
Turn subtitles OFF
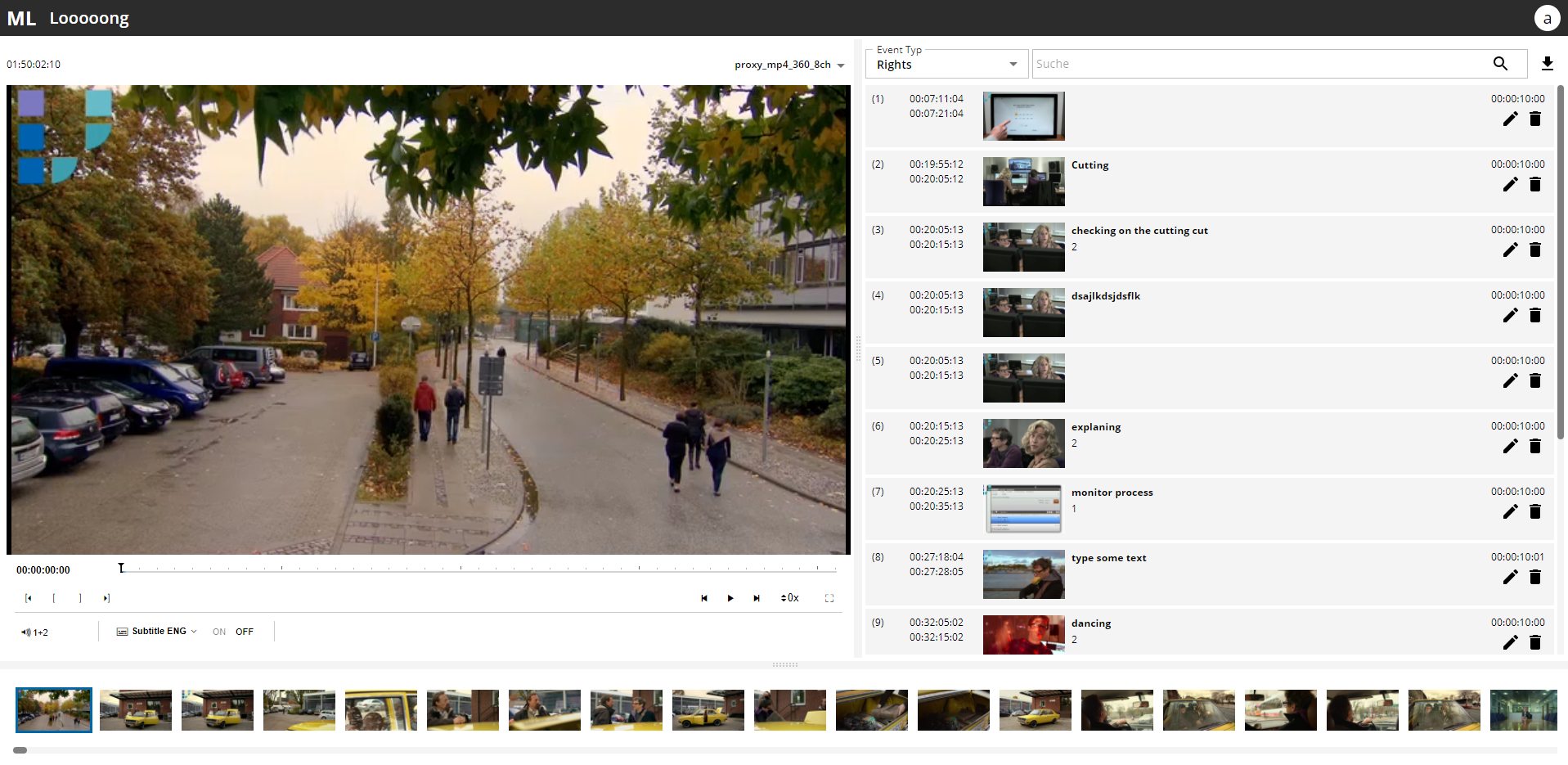[x=245, y=632]
